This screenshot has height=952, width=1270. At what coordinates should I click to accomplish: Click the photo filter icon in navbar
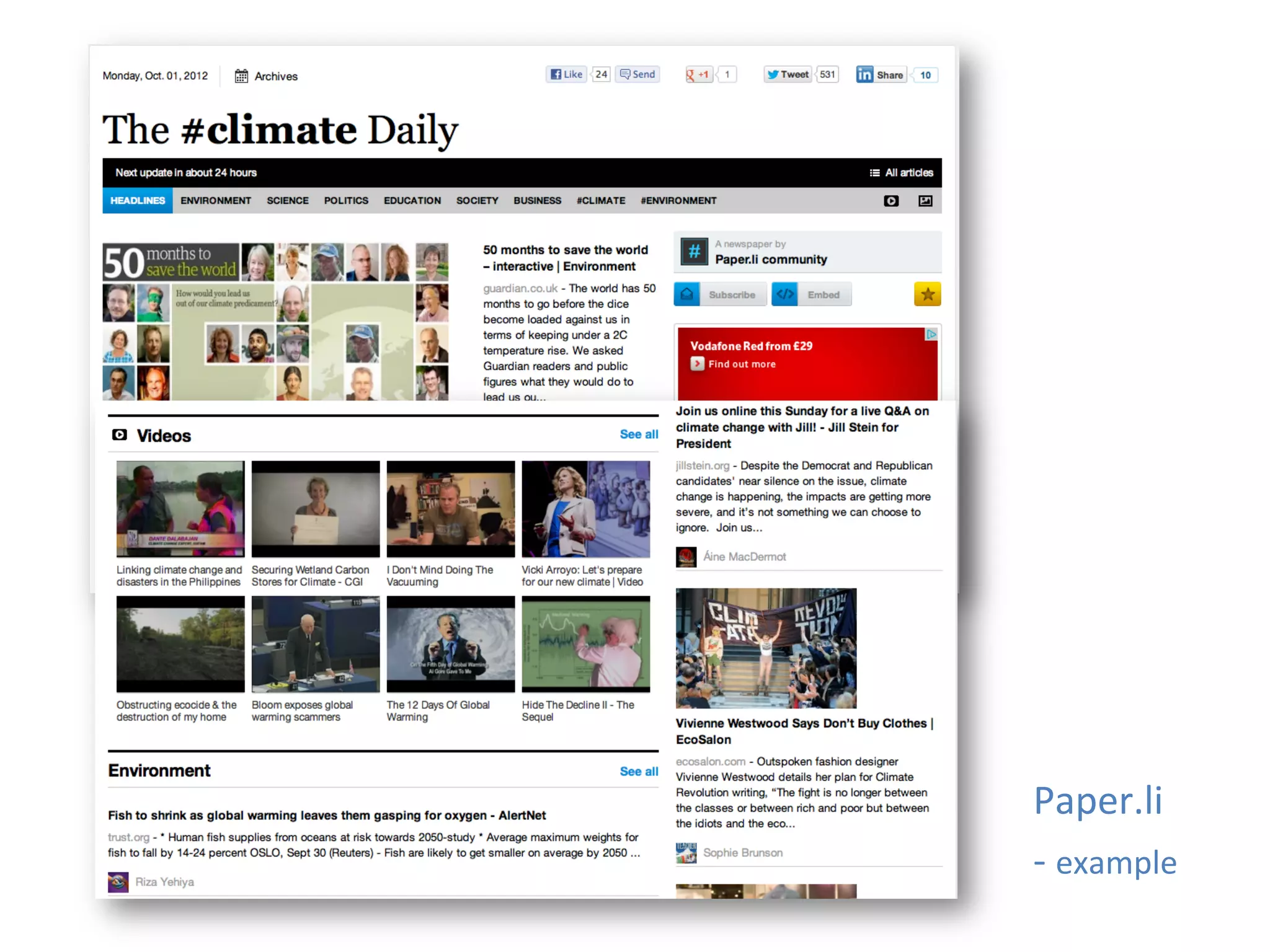point(925,201)
